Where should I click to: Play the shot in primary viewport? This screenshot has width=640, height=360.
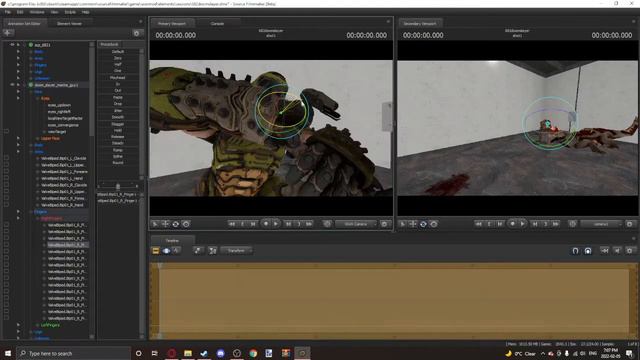[x=276, y=224]
